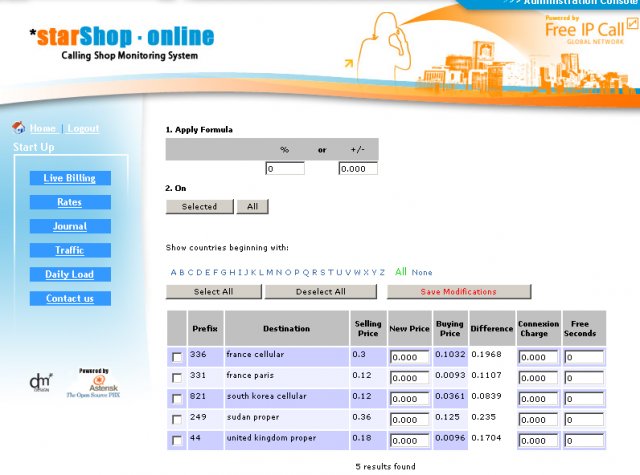Filter countries by the green All link

(x=400, y=271)
